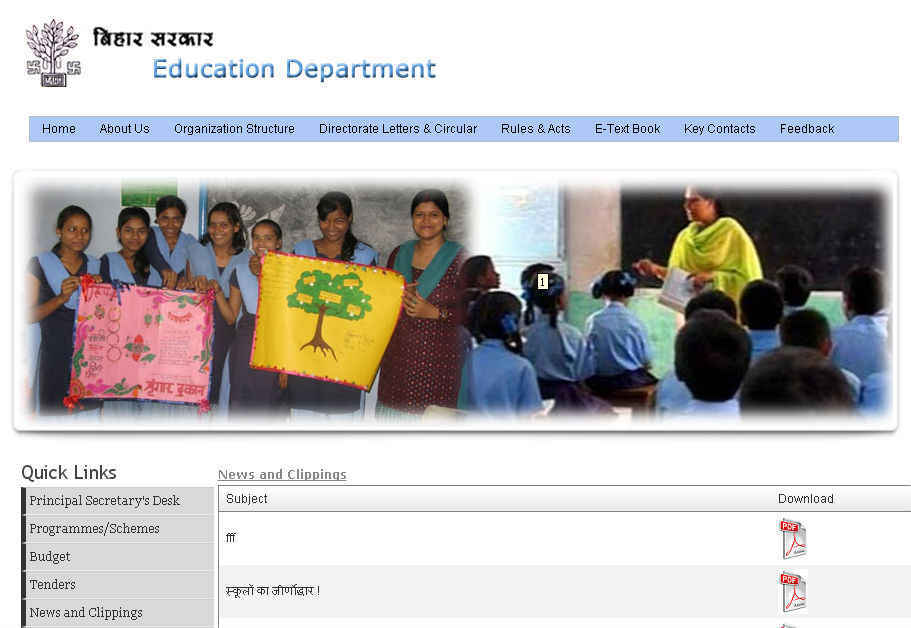Open Principal Secretary's Desk quick link
This screenshot has height=628, width=911.
coord(104,500)
